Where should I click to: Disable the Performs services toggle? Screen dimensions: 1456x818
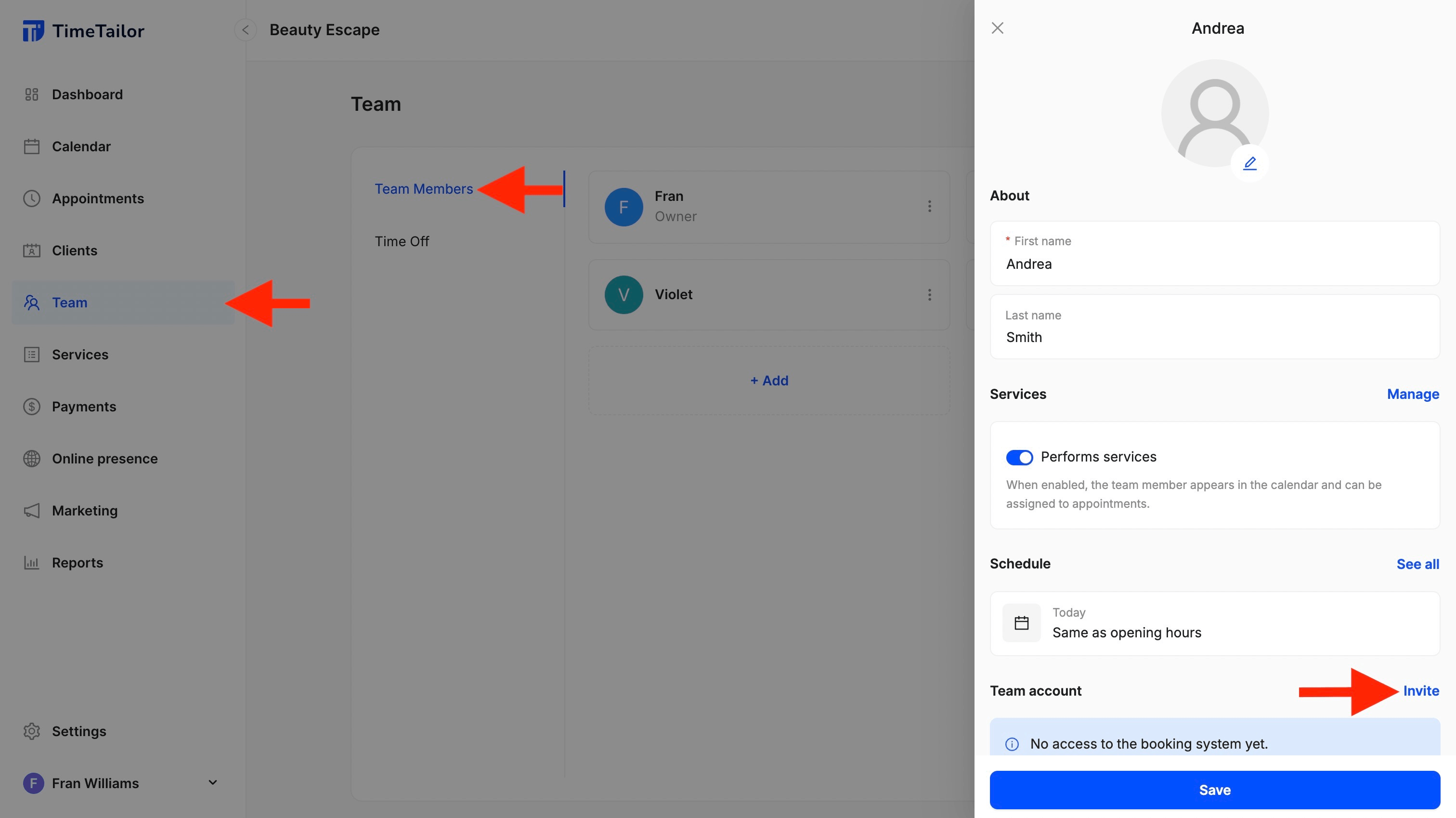click(1020, 457)
